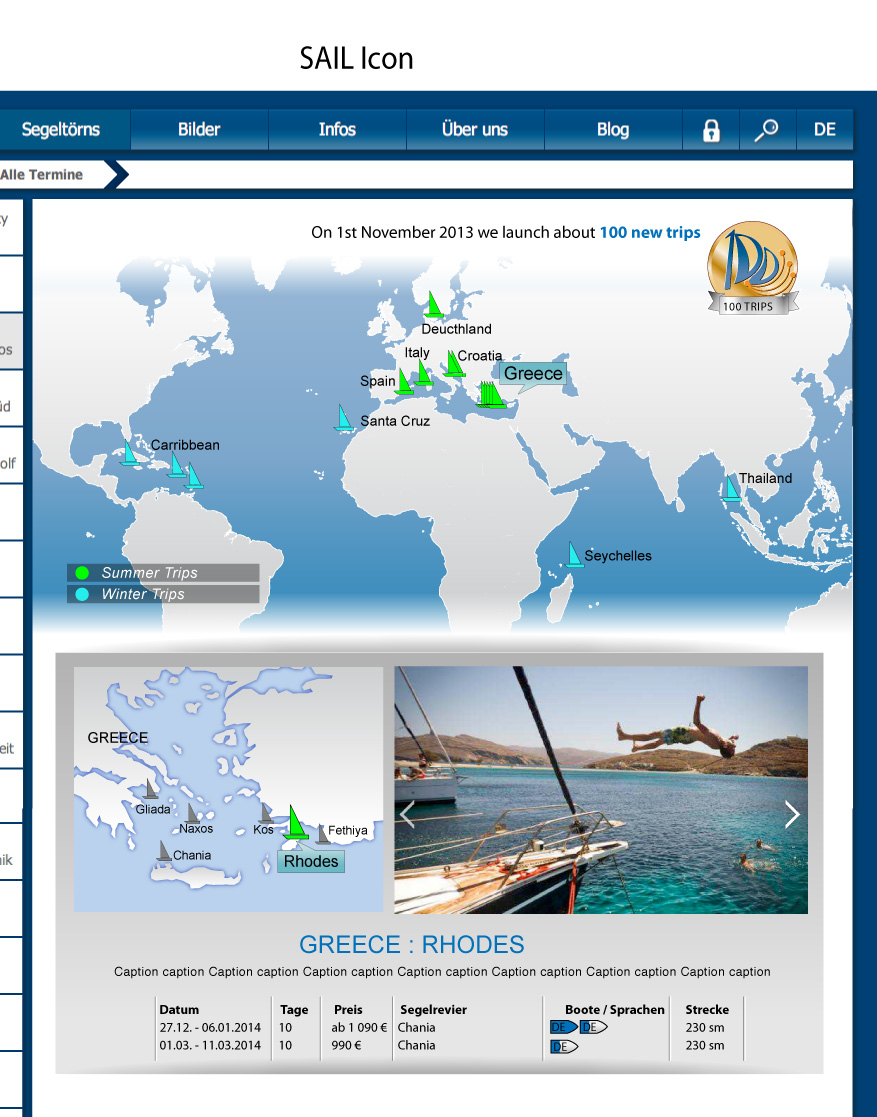This screenshot has height=1117, width=877.
Task: Select the 01.03. - 11.03.2014 date row
Action: (210, 1045)
